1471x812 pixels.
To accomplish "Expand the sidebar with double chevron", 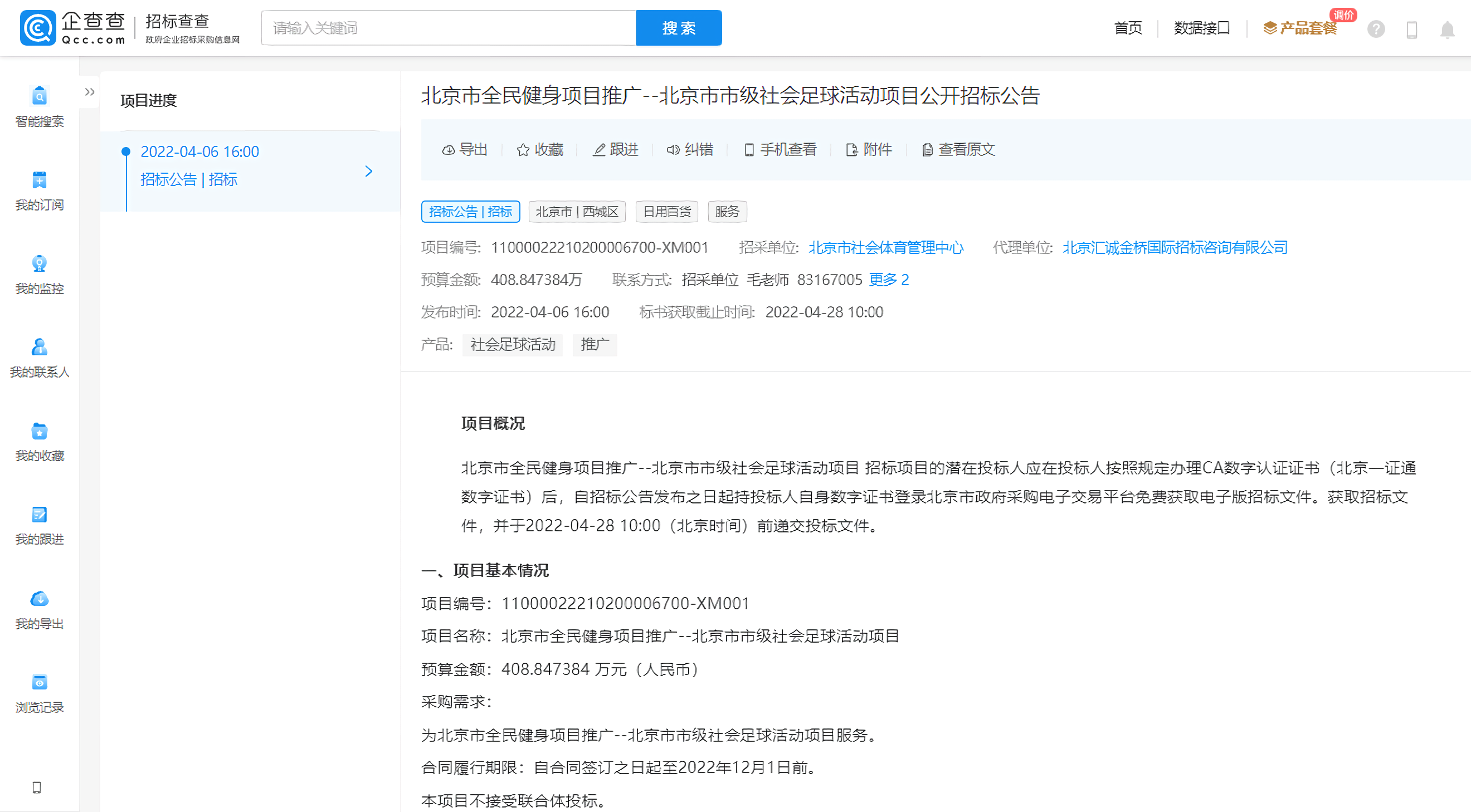I will point(90,92).
